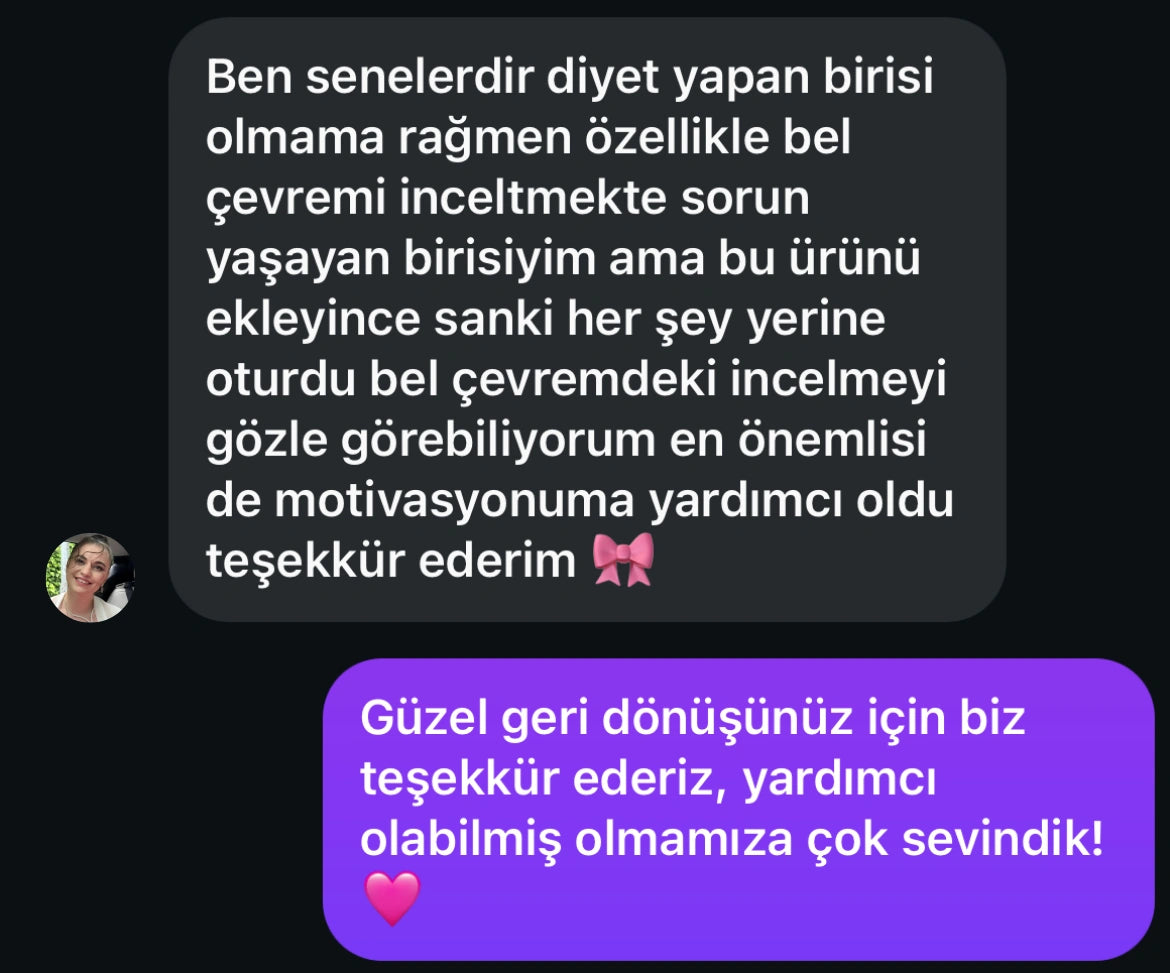
Task: Select the gray received message bubble
Action: [x=587, y=319]
